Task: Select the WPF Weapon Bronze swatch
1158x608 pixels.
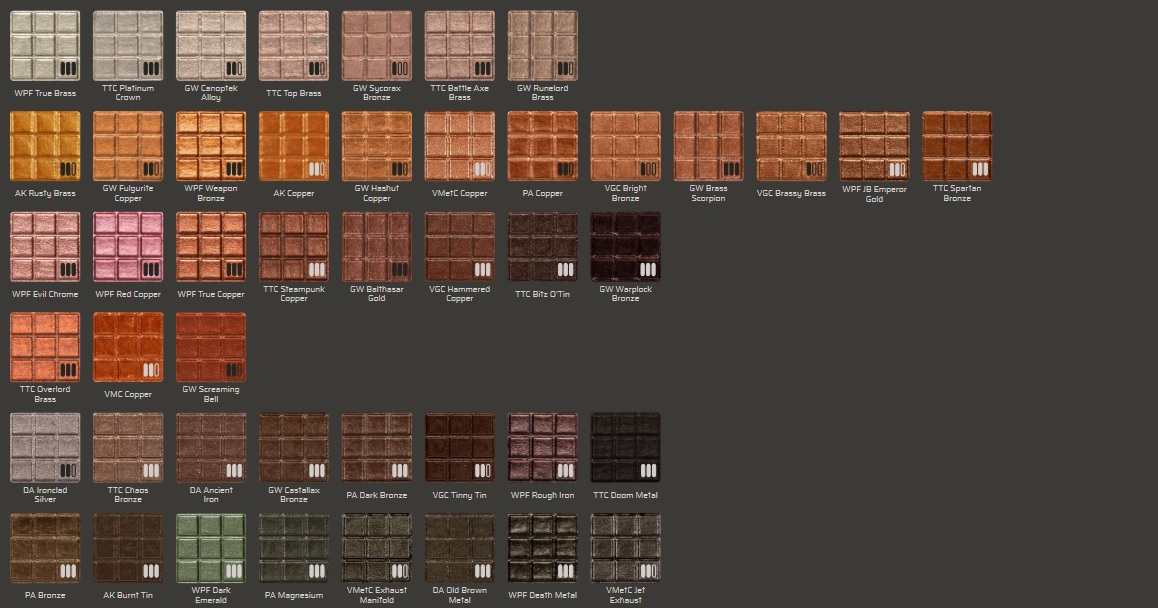Action: (x=210, y=146)
